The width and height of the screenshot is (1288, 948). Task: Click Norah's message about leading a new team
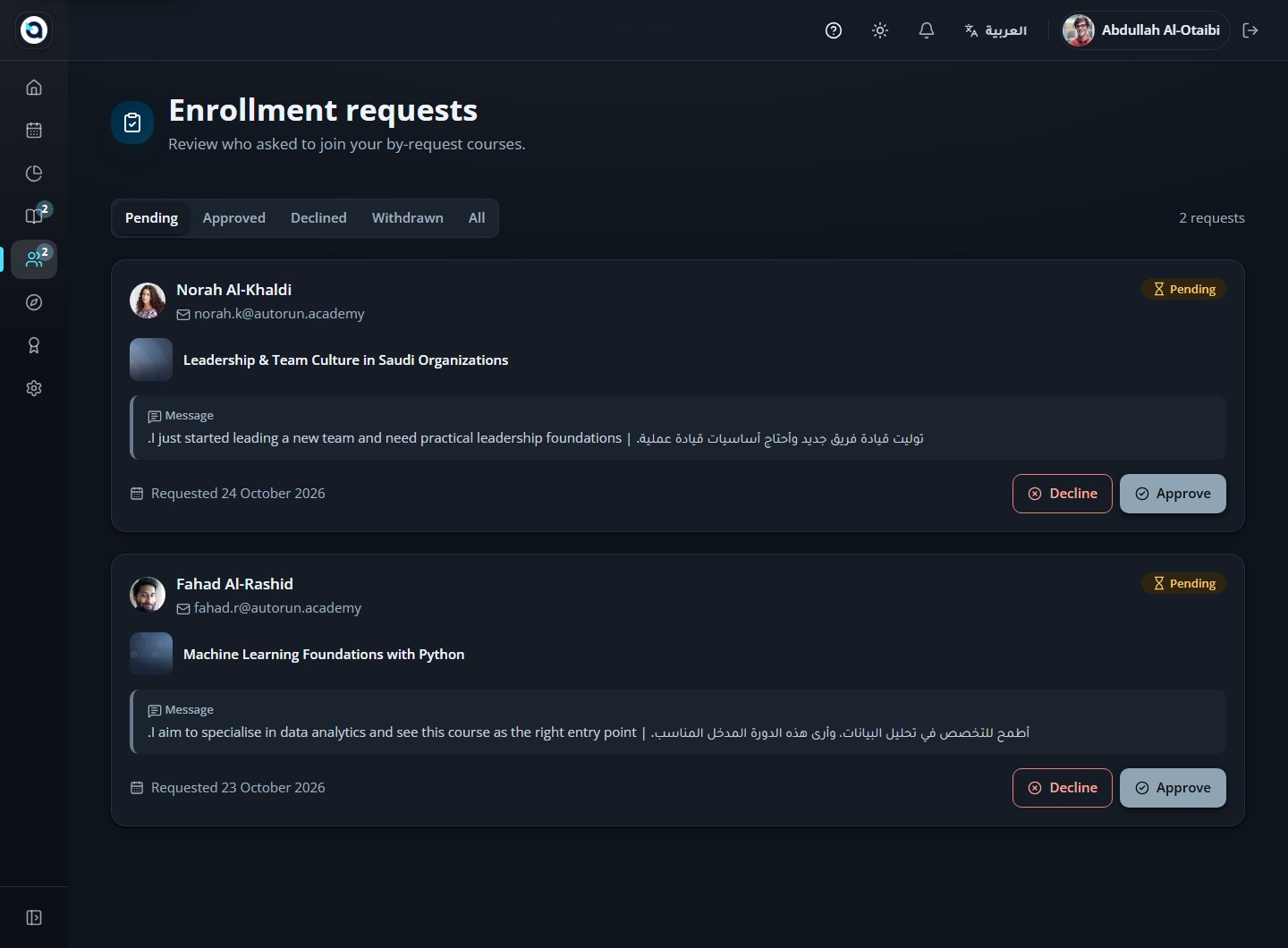(x=536, y=438)
